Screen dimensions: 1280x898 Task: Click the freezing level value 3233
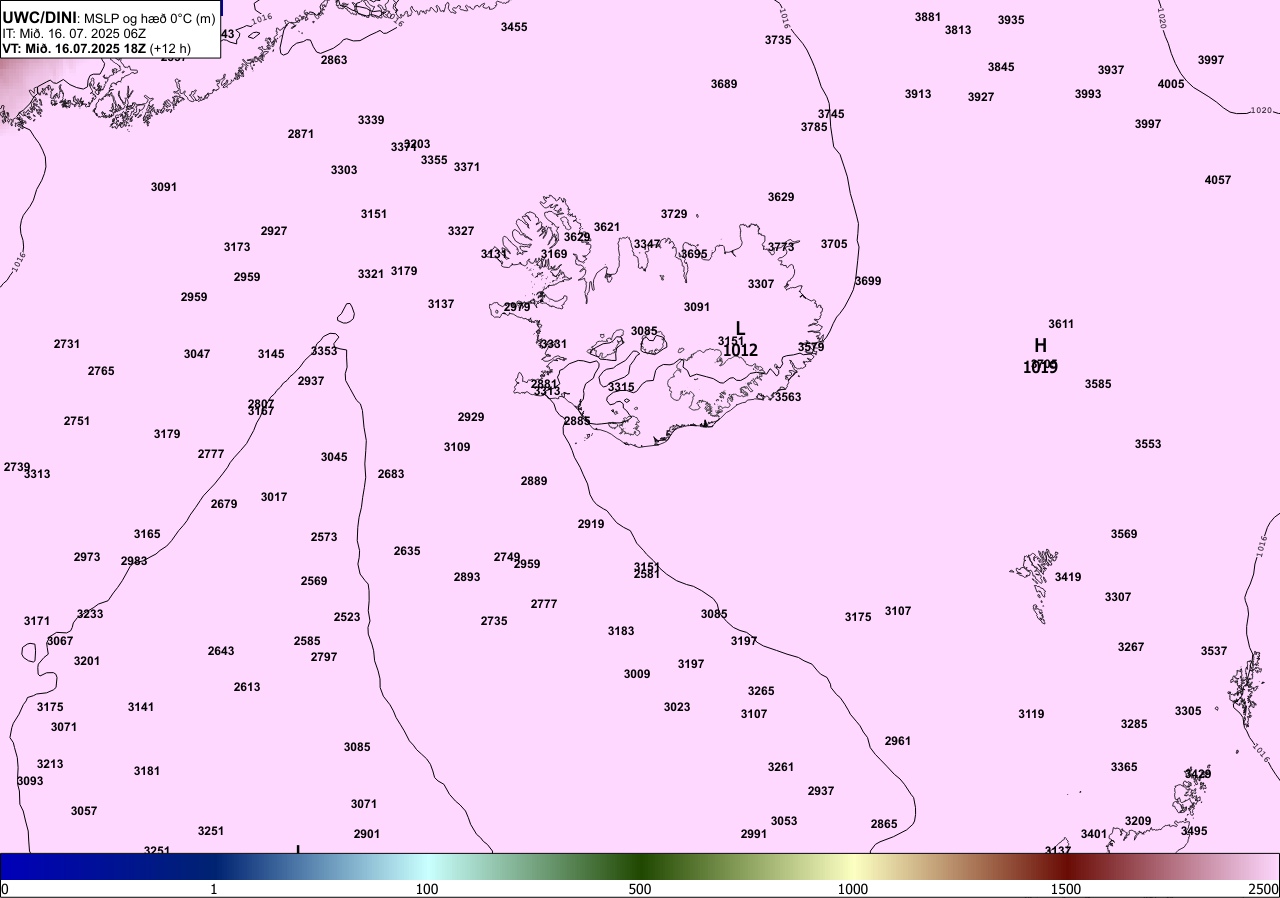pos(90,614)
